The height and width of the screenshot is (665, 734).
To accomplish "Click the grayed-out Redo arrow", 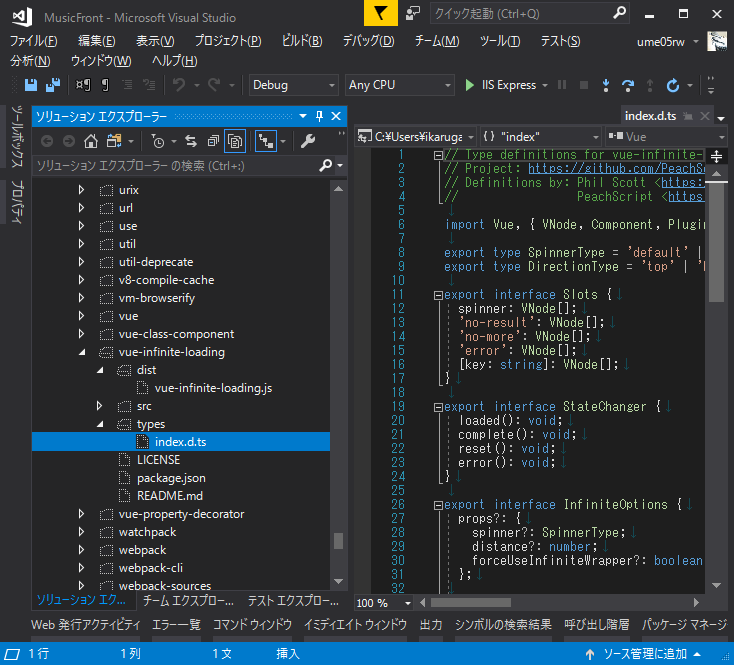I will [x=214, y=85].
